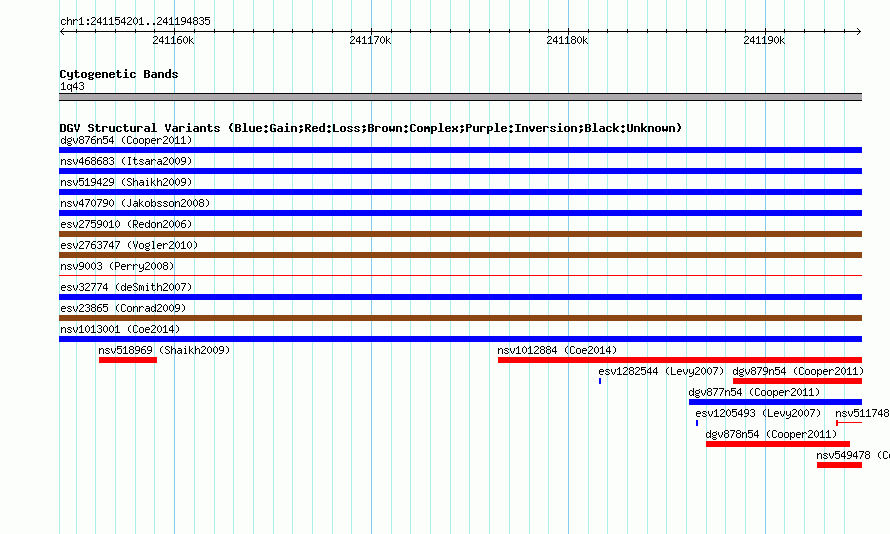Select the tiny blue mark of esv1205493

pyautogui.click(x=697, y=423)
